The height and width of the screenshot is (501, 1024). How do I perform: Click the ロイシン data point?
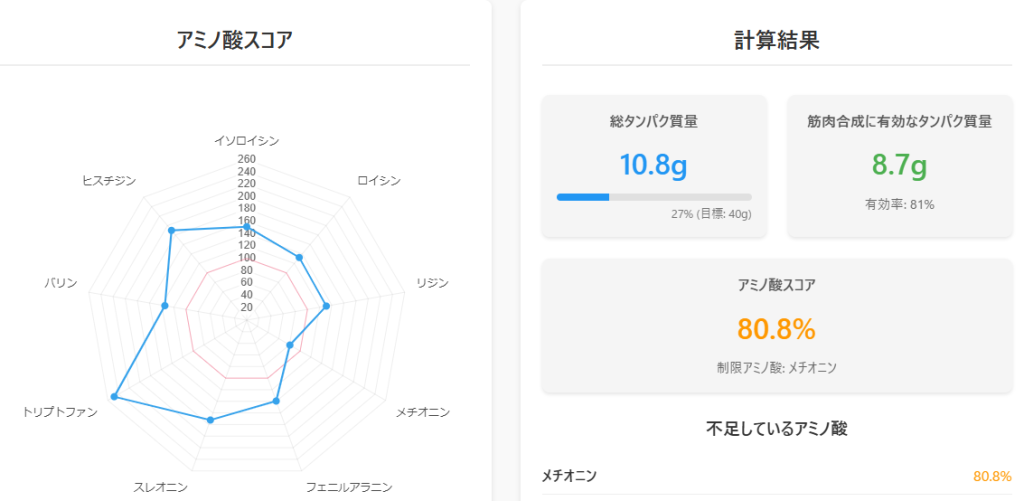[x=300, y=258]
